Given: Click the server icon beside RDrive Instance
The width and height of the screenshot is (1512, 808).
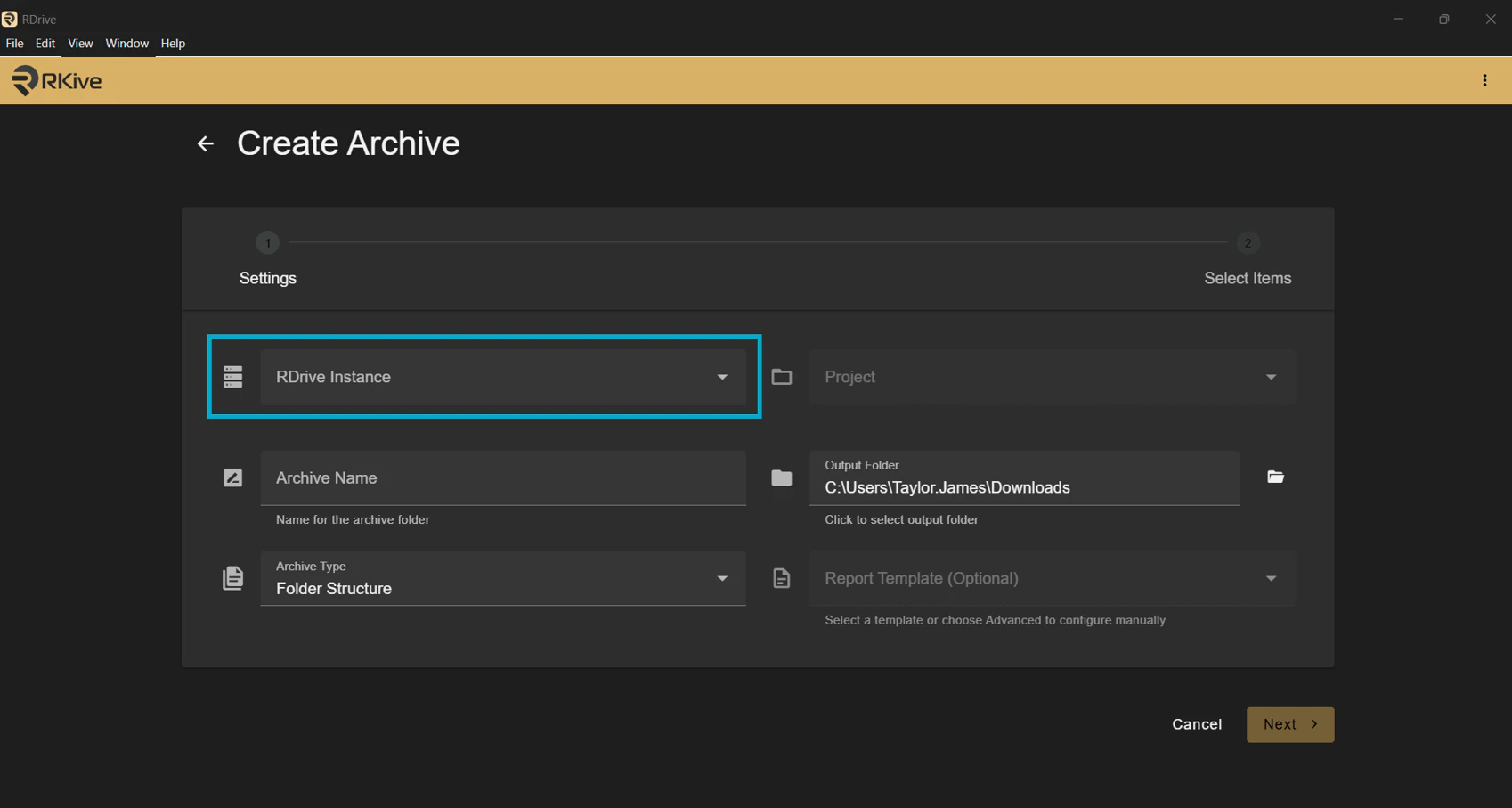Looking at the screenshot, I should pos(233,377).
